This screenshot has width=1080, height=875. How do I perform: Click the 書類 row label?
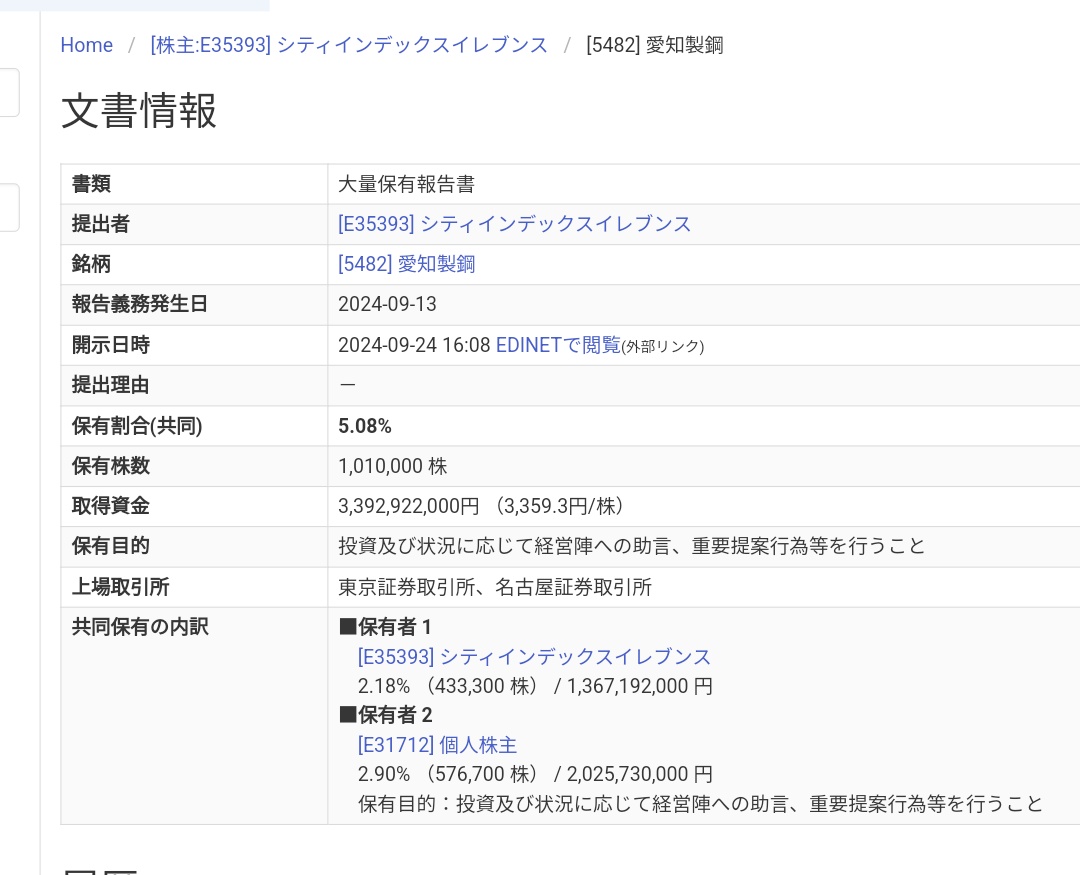click(92, 184)
